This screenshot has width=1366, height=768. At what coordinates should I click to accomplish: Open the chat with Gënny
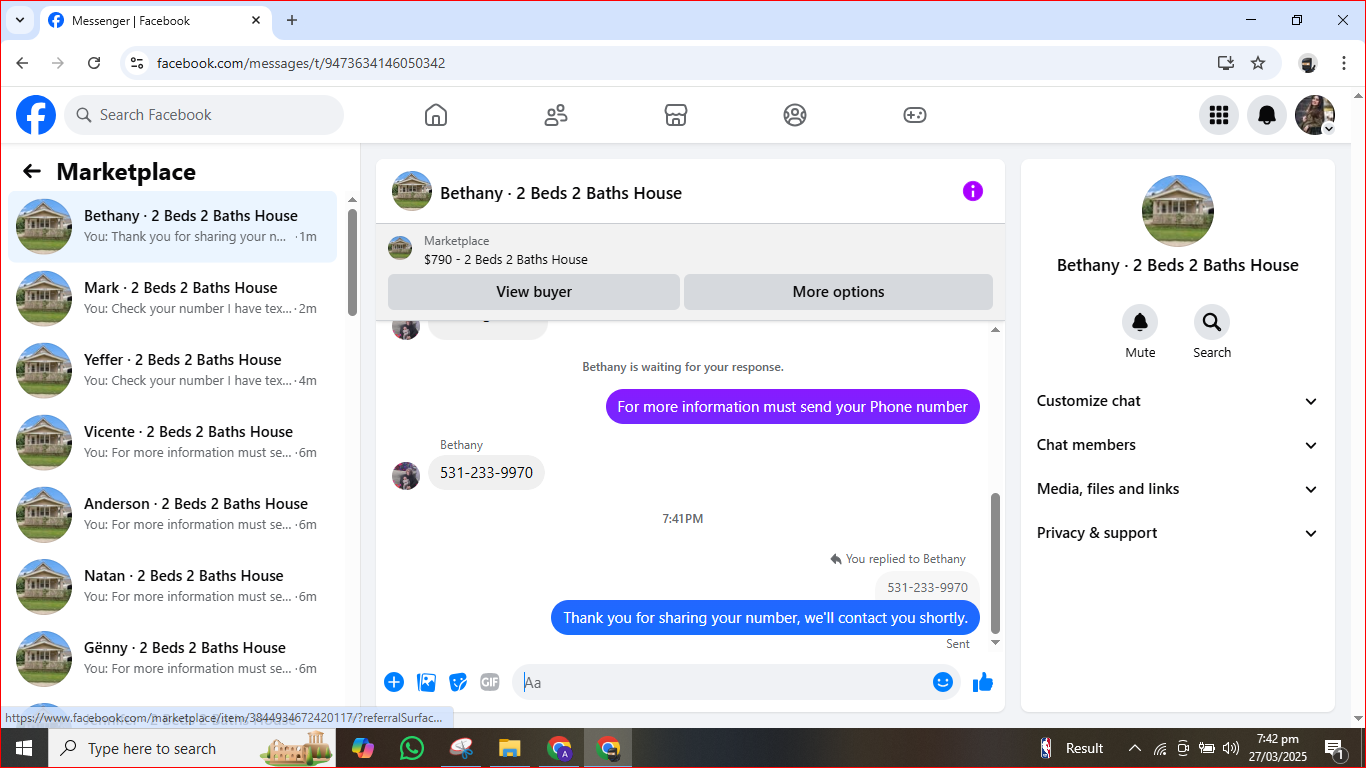tap(172, 658)
